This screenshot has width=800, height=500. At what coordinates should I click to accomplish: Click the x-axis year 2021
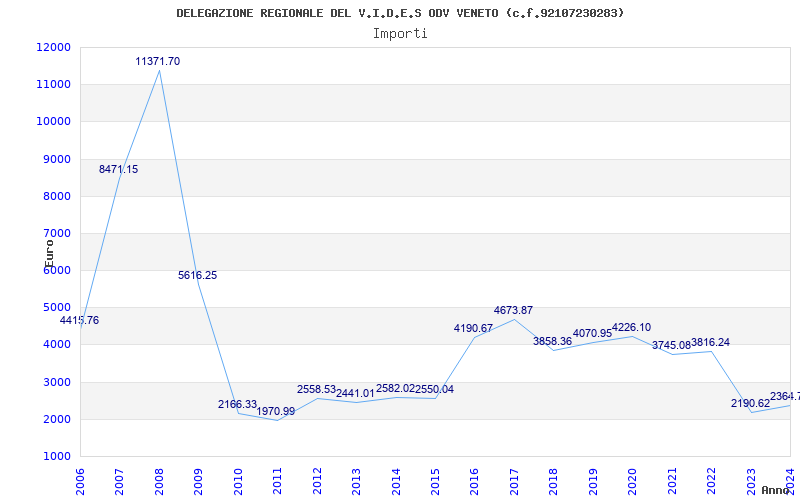click(672, 480)
